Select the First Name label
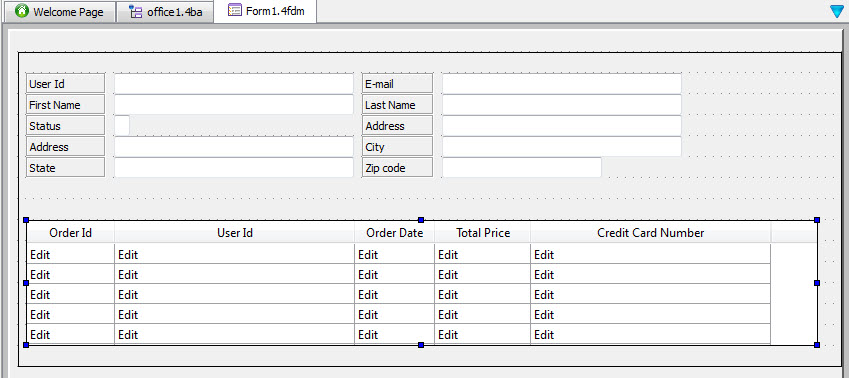The width and height of the screenshot is (849, 378). 66,105
